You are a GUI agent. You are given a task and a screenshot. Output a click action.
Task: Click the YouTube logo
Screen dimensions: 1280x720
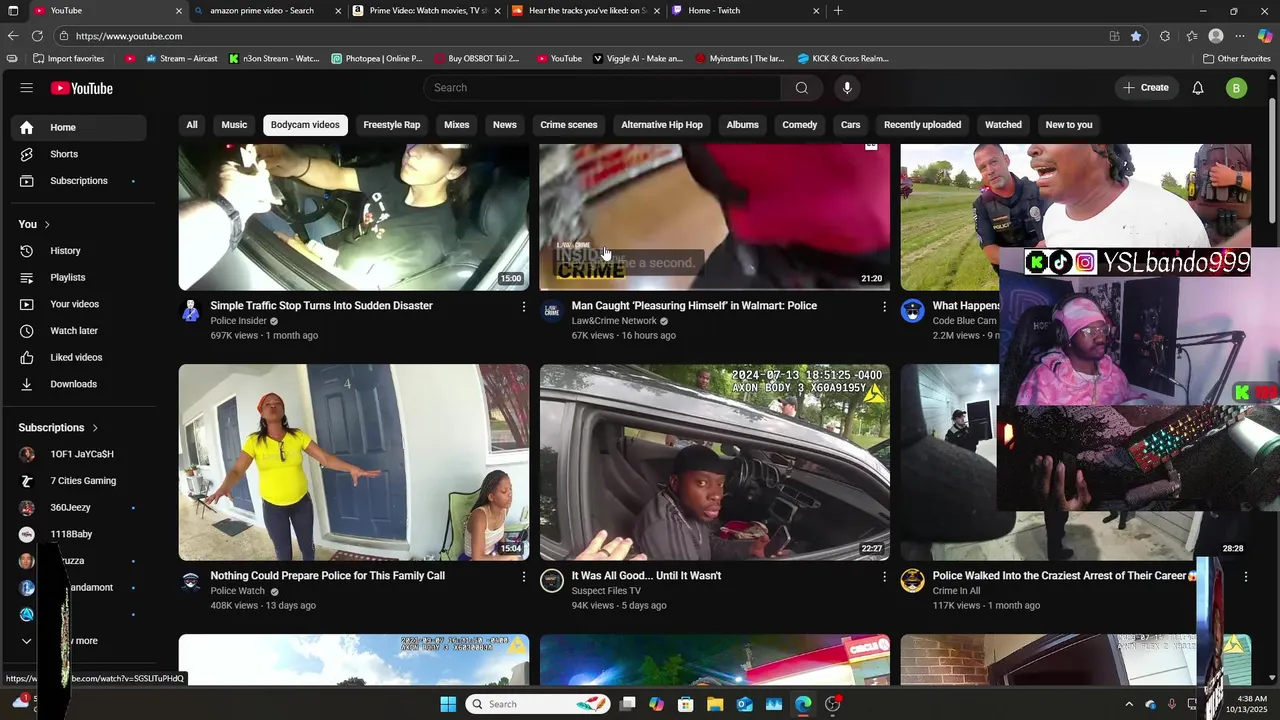82,88
